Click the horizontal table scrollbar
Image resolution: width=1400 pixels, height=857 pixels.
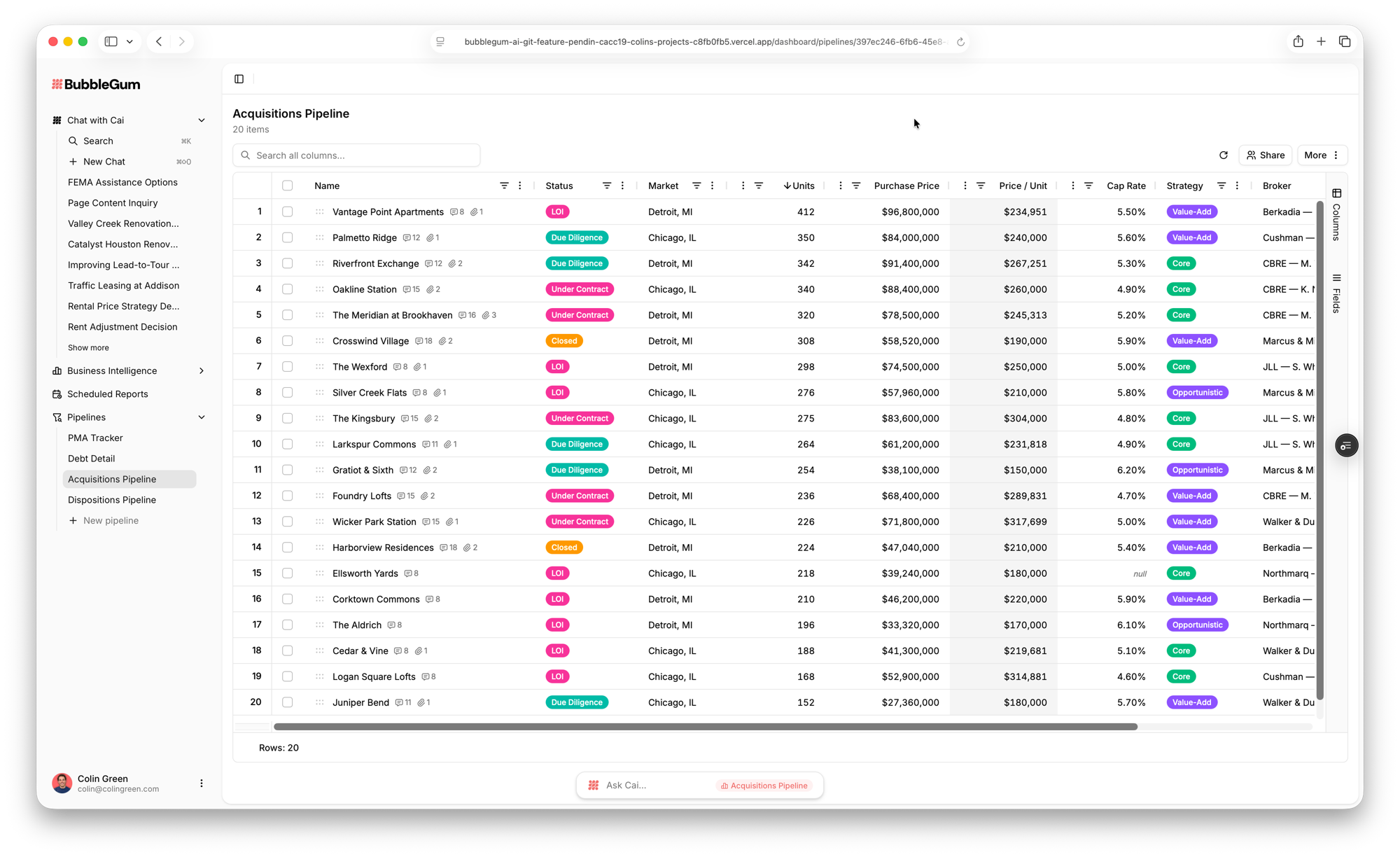706,727
